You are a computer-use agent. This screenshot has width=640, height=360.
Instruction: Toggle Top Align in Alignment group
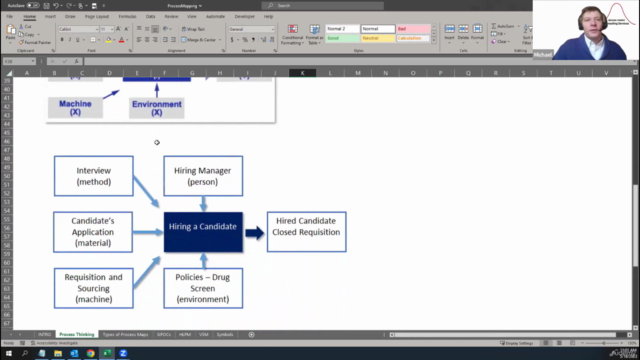(x=139, y=29)
